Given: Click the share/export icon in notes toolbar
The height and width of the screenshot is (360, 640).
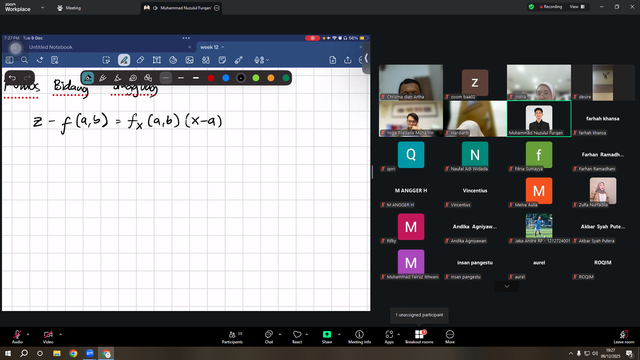Looking at the screenshot, I should tap(348, 60).
